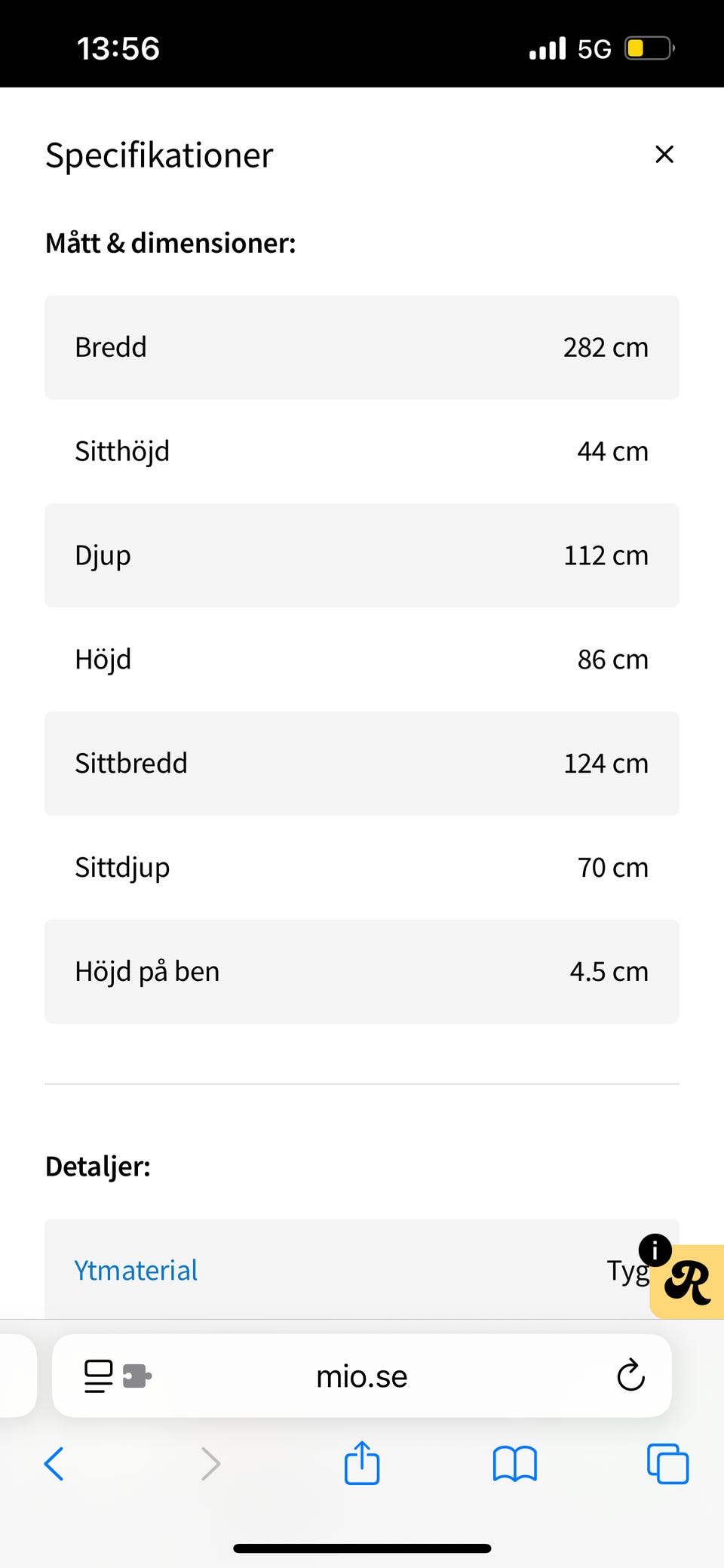This screenshot has width=724, height=1568.
Task: Tap the forward navigation arrow
Action: click(x=210, y=1464)
